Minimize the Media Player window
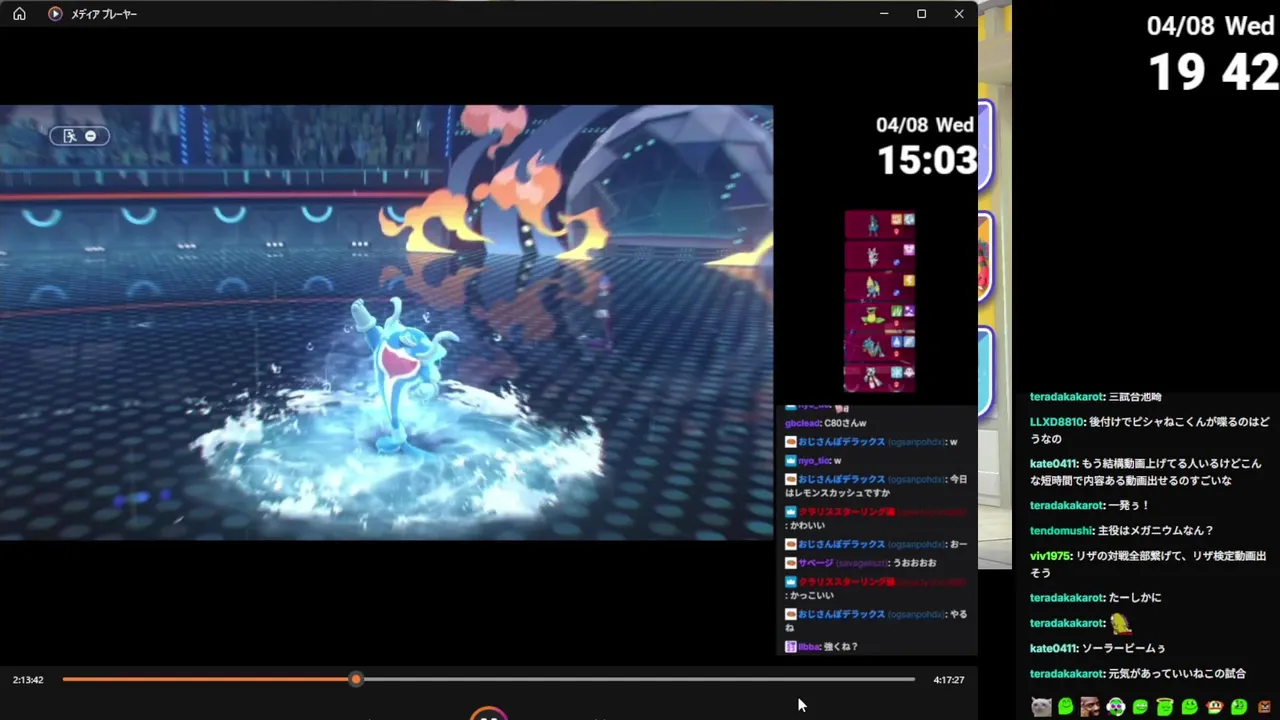Image resolution: width=1280 pixels, height=720 pixels. (x=884, y=14)
